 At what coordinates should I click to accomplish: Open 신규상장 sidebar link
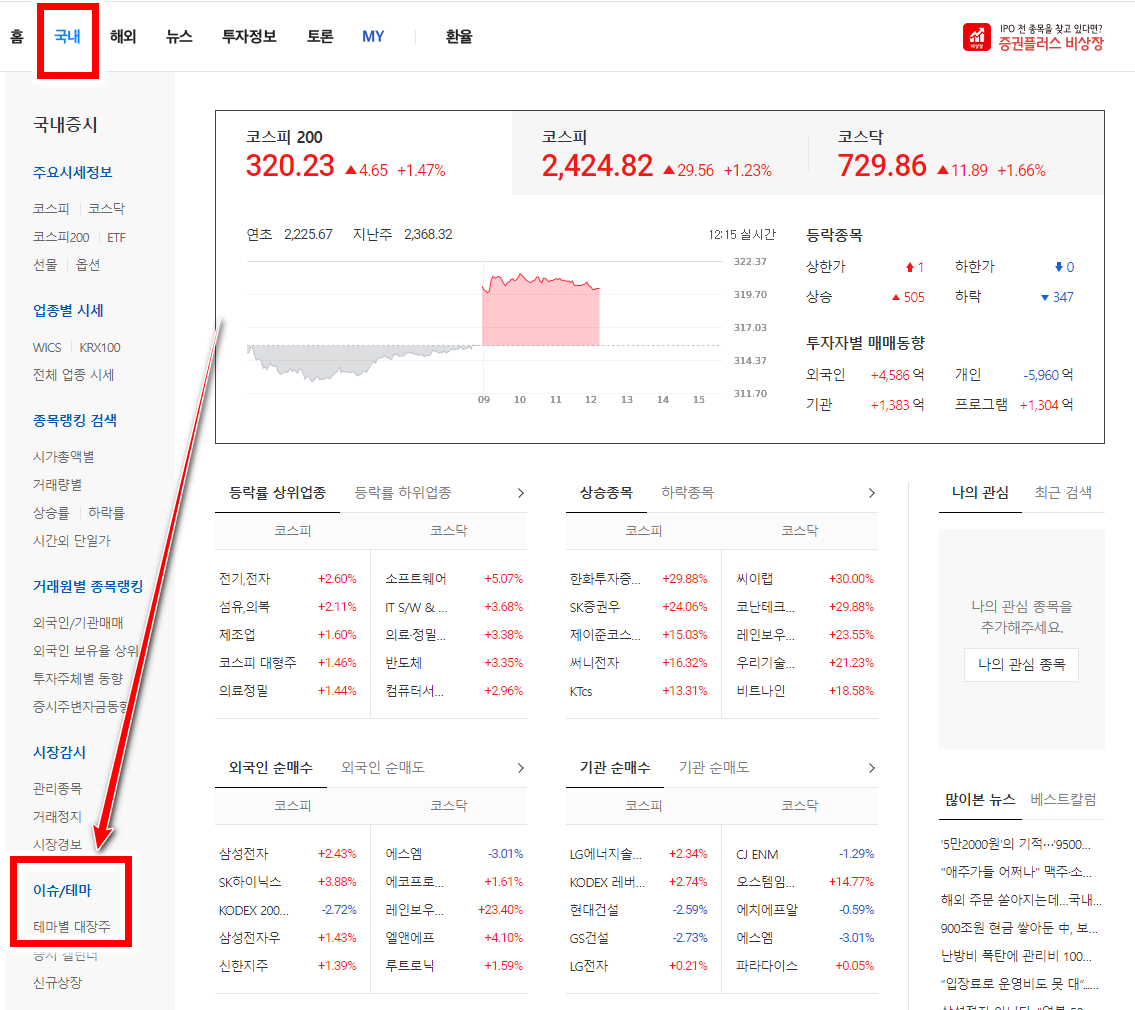click(x=57, y=983)
